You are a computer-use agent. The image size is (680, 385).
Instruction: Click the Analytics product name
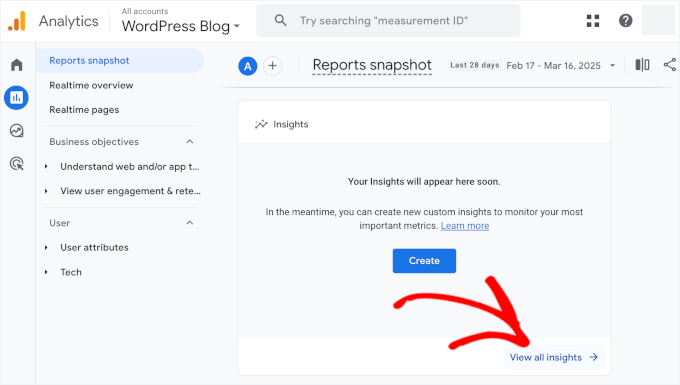(x=69, y=21)
